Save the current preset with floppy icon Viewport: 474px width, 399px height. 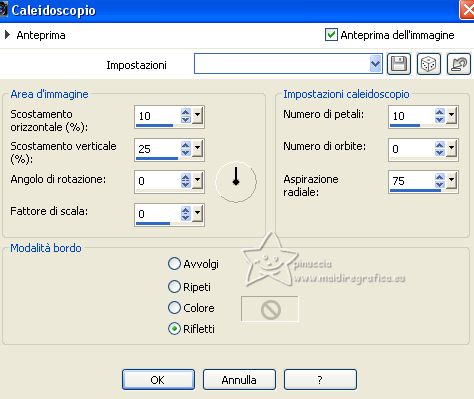point(399,64)
